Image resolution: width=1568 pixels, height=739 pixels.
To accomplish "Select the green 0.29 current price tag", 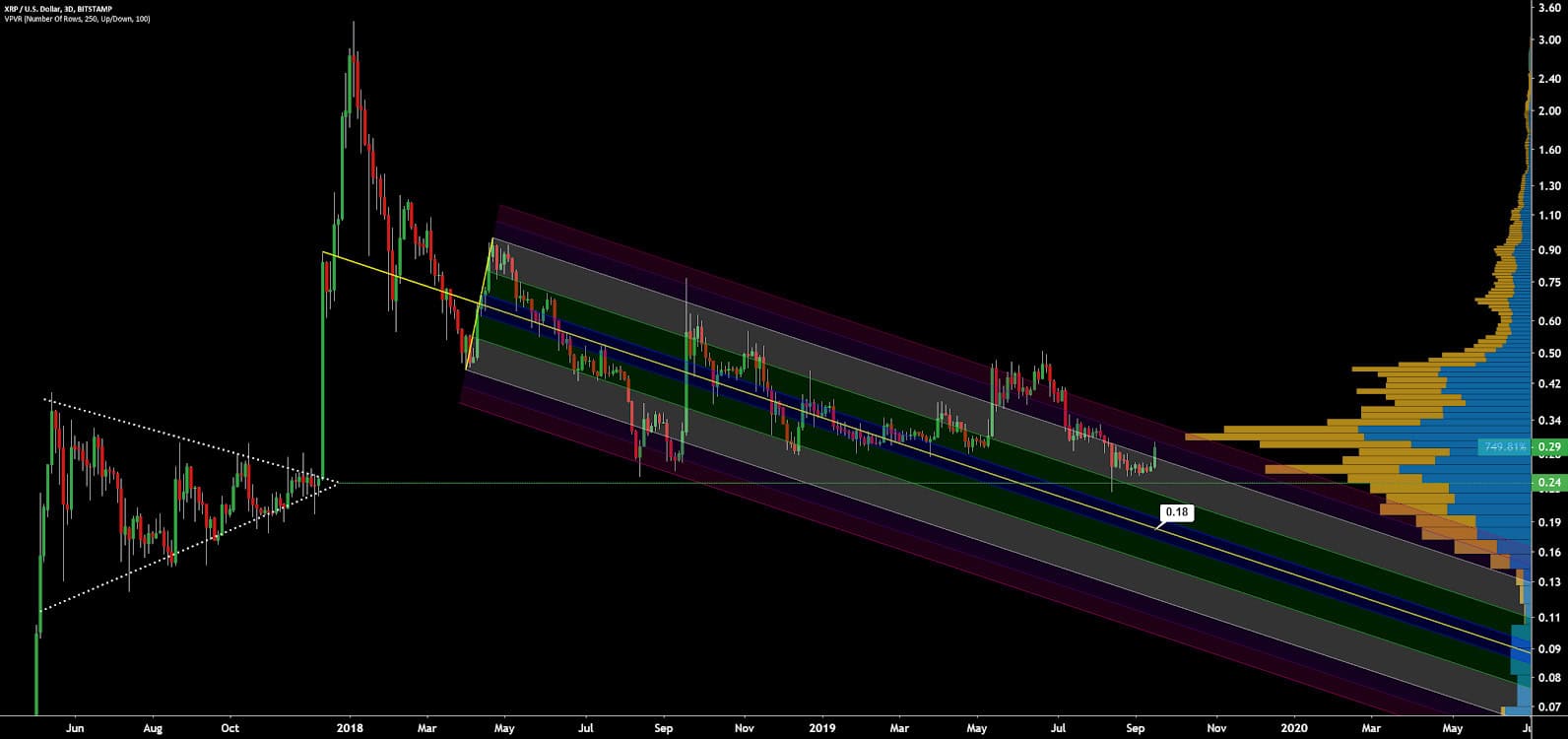I will pyautogui.click(x=1551, y=446).
